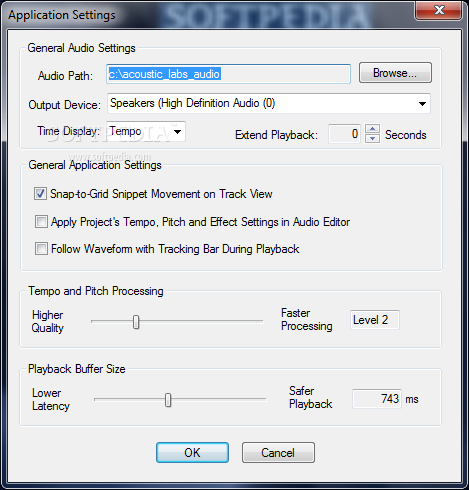Click the Playback Buffer Size slider handle
Image resolution: width=469 pixels, height=490 pixels.
(168, 400)
